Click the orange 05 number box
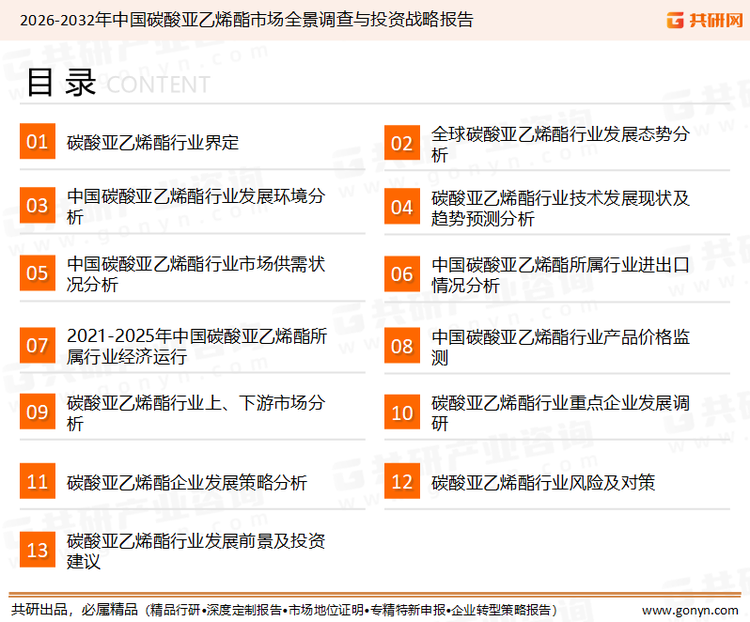The image size is (750, 622). (x=37, y=273)
